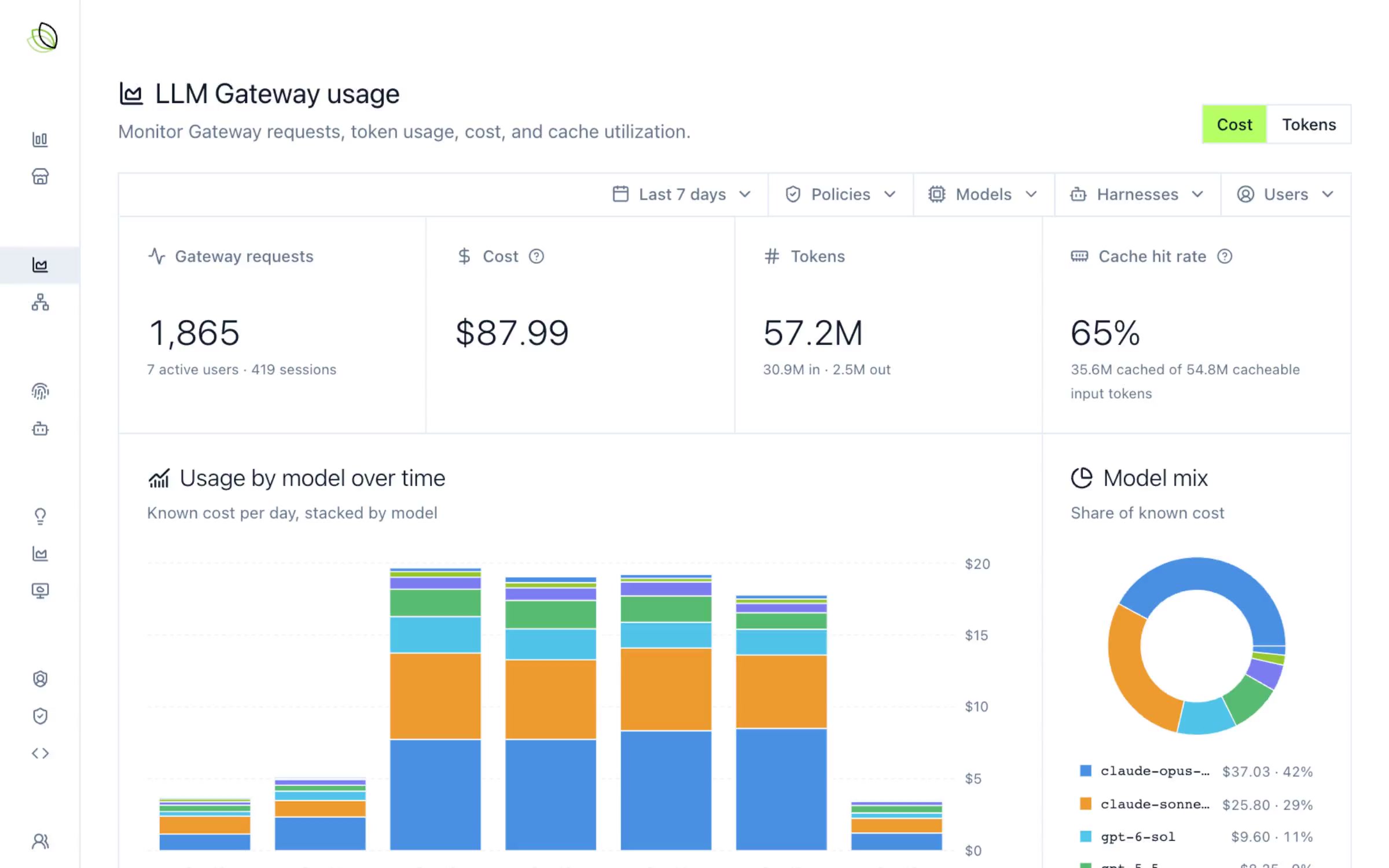
Task: Click the orange claude-sonnet legend swatch
Action: (1086, 804)
